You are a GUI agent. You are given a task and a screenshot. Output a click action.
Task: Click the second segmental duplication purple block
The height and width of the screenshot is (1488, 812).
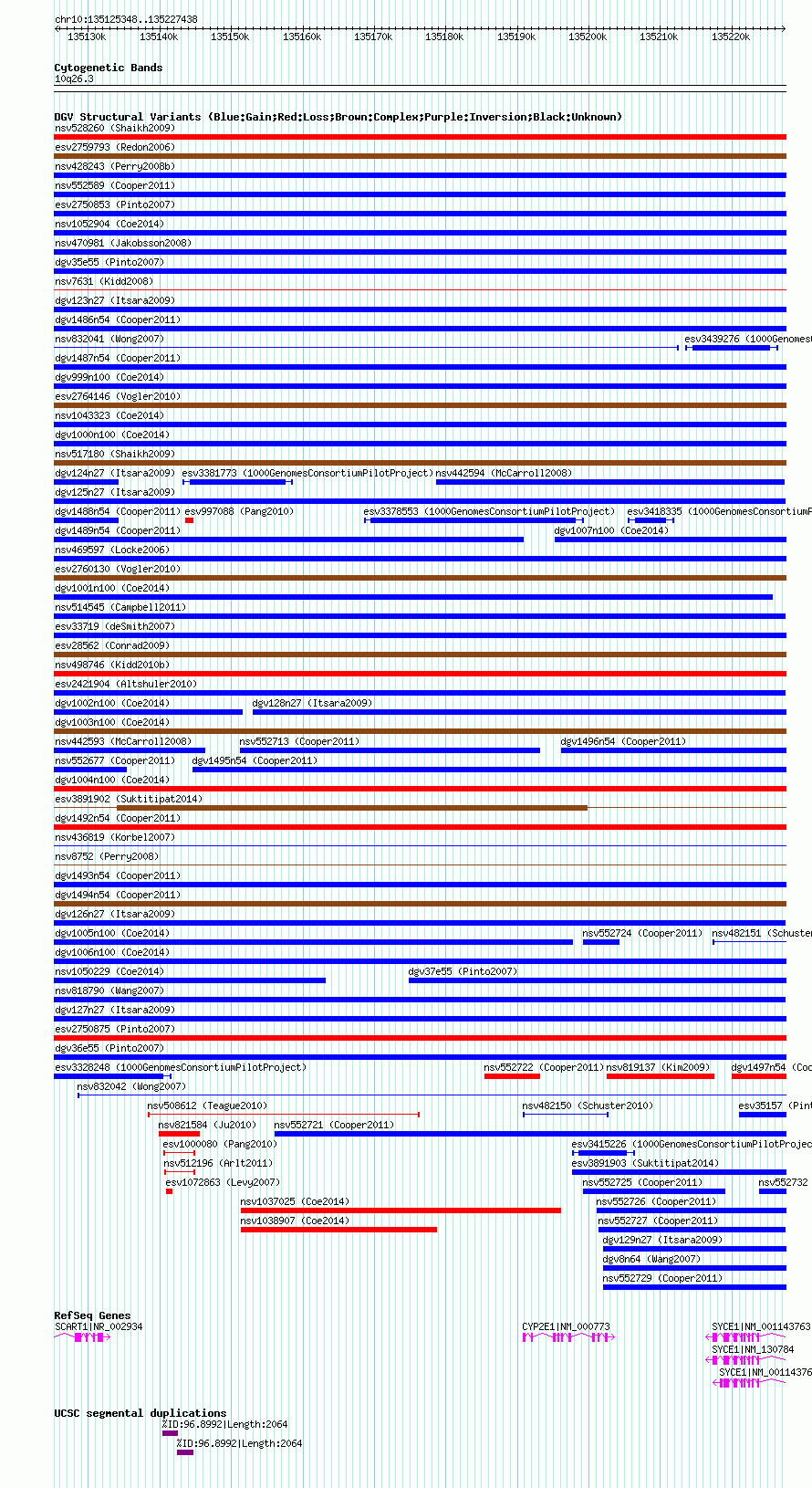pos(185,1452)
